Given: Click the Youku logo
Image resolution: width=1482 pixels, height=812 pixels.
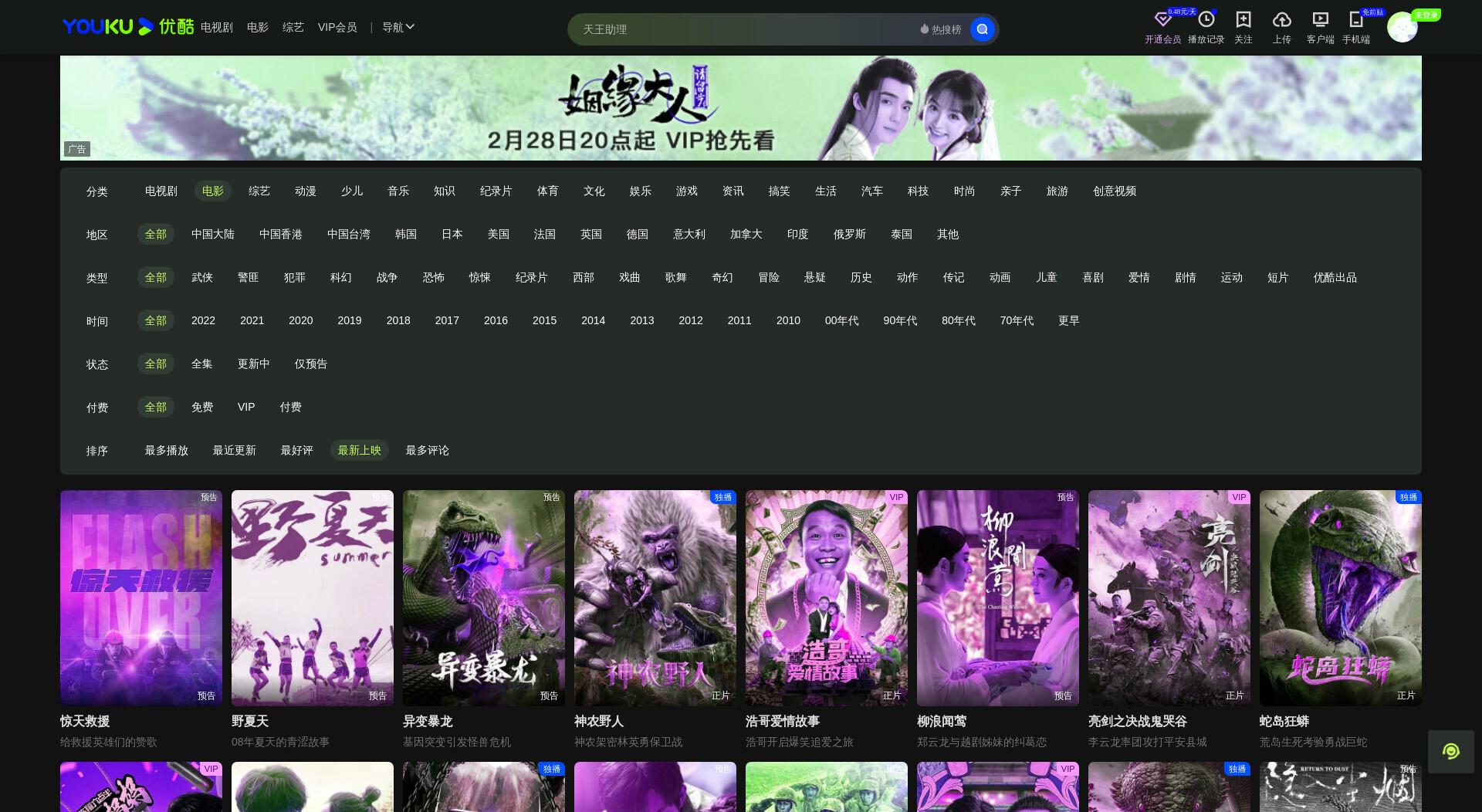Looking at the screenshot, I should [x=128, y=27].
